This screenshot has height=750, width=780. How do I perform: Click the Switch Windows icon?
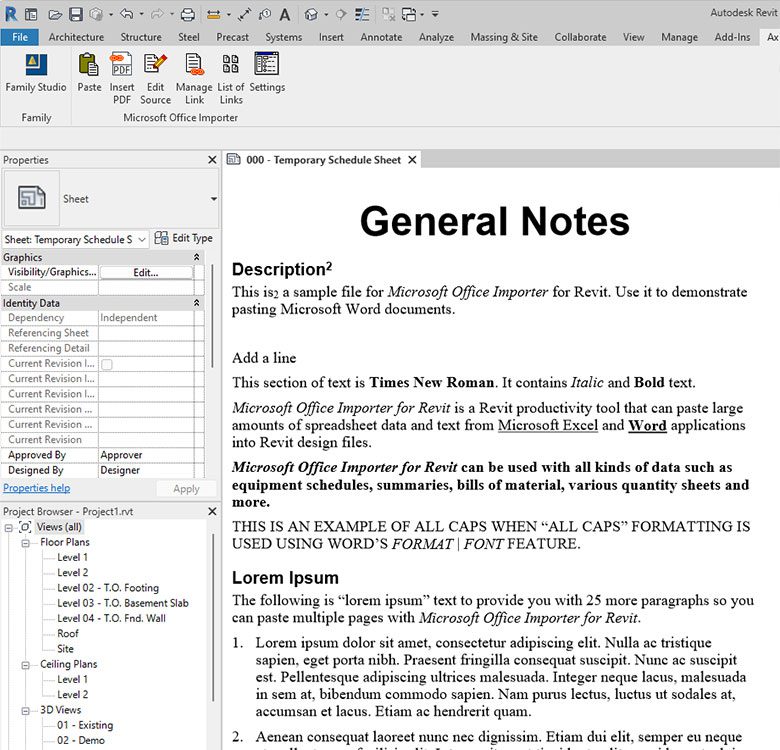[409, 15]
